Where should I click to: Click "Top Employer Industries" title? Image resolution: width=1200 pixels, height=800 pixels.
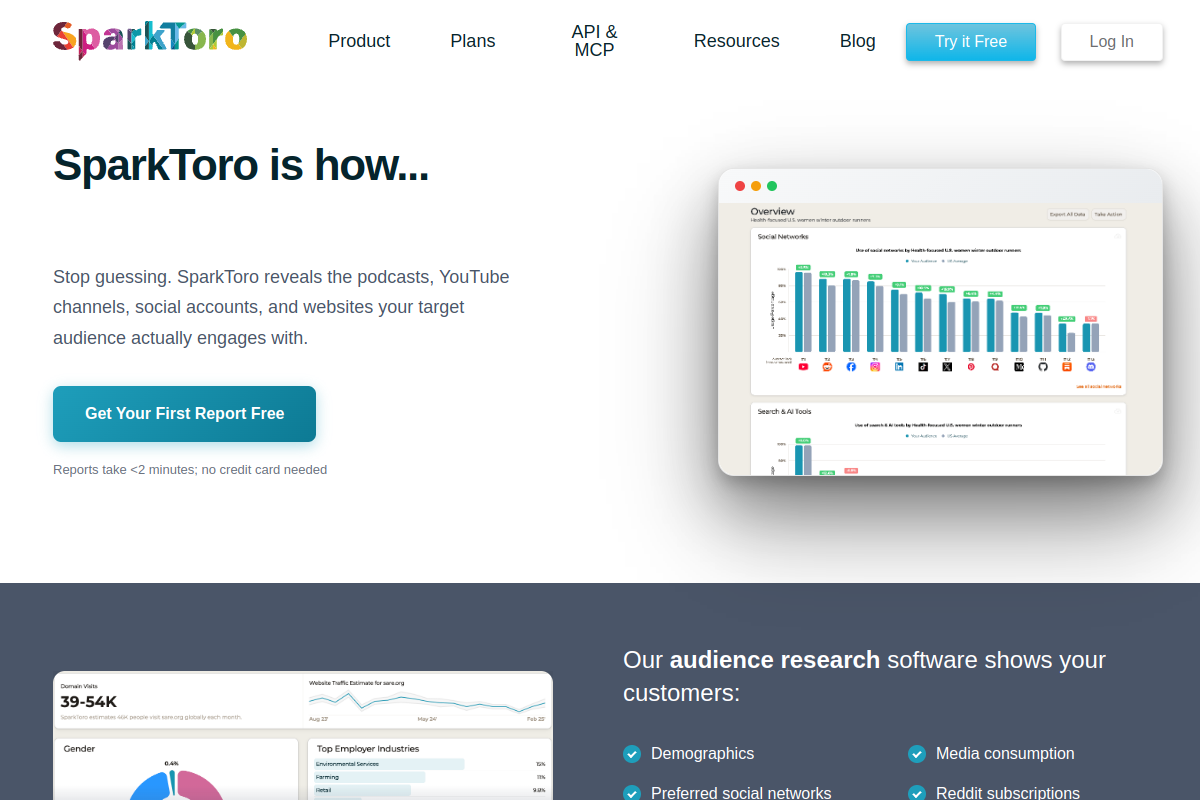tap(368, 748)
